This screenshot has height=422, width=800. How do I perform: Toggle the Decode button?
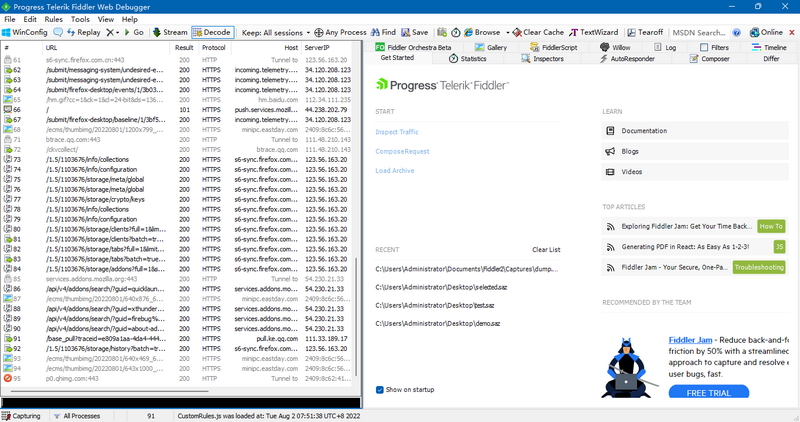click(213, 32)
